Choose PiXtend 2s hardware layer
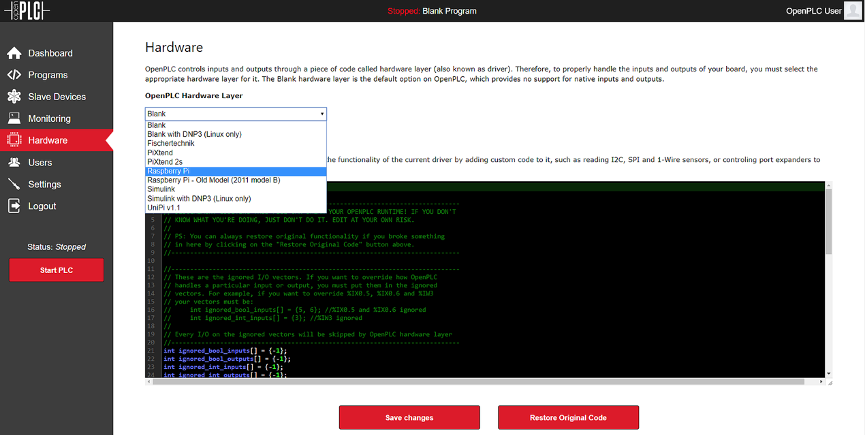Viewport: 866px width, 435px height. tap(166, 161)
